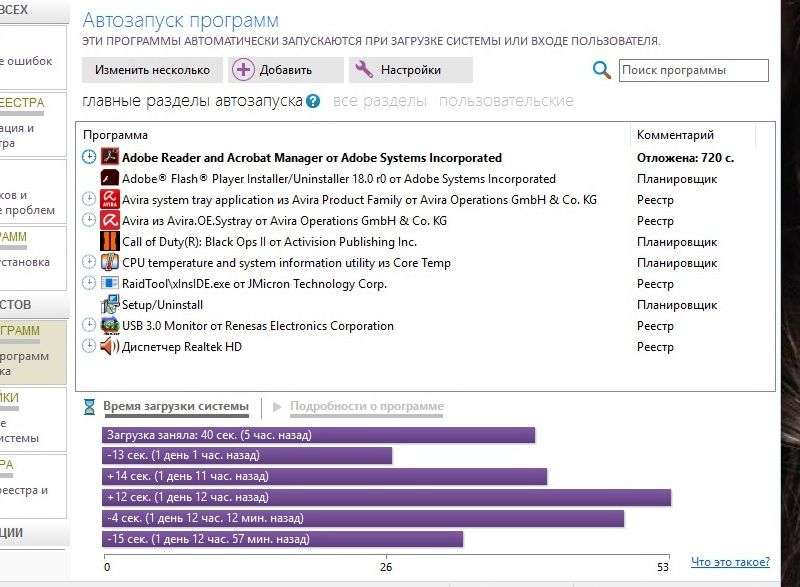The image size is (800, 587).
Task: Click the Realtek HD speaker icon
Action: pos(110,347)
